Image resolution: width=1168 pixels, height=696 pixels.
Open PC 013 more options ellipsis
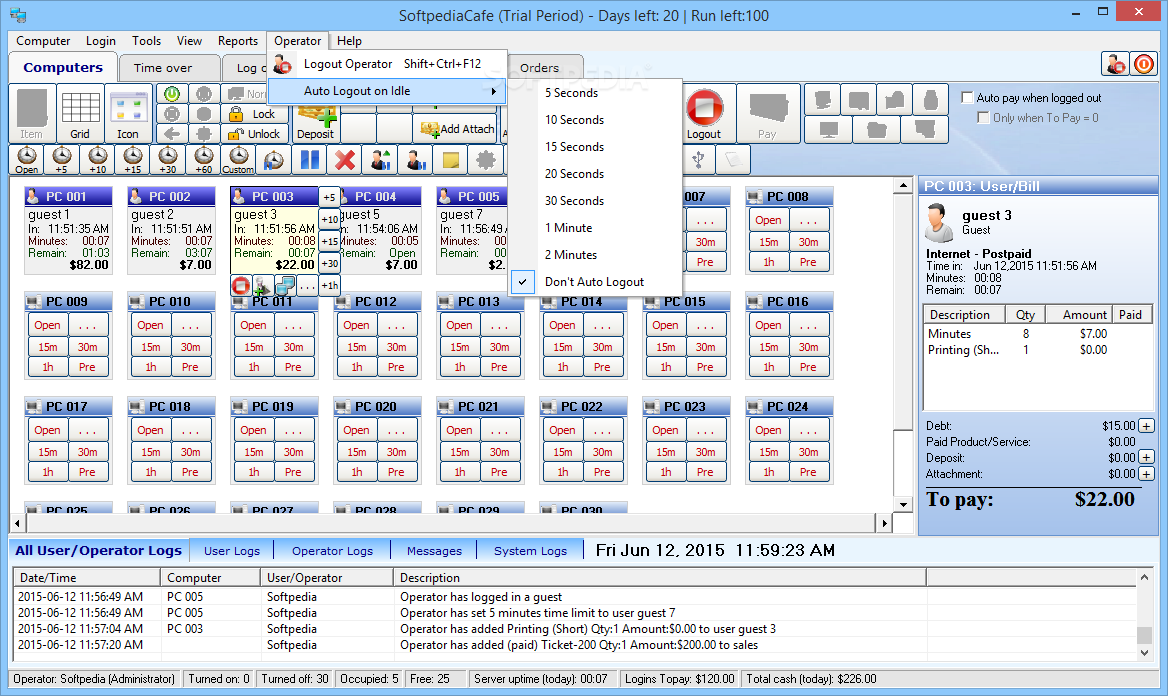tap(499, 326)
